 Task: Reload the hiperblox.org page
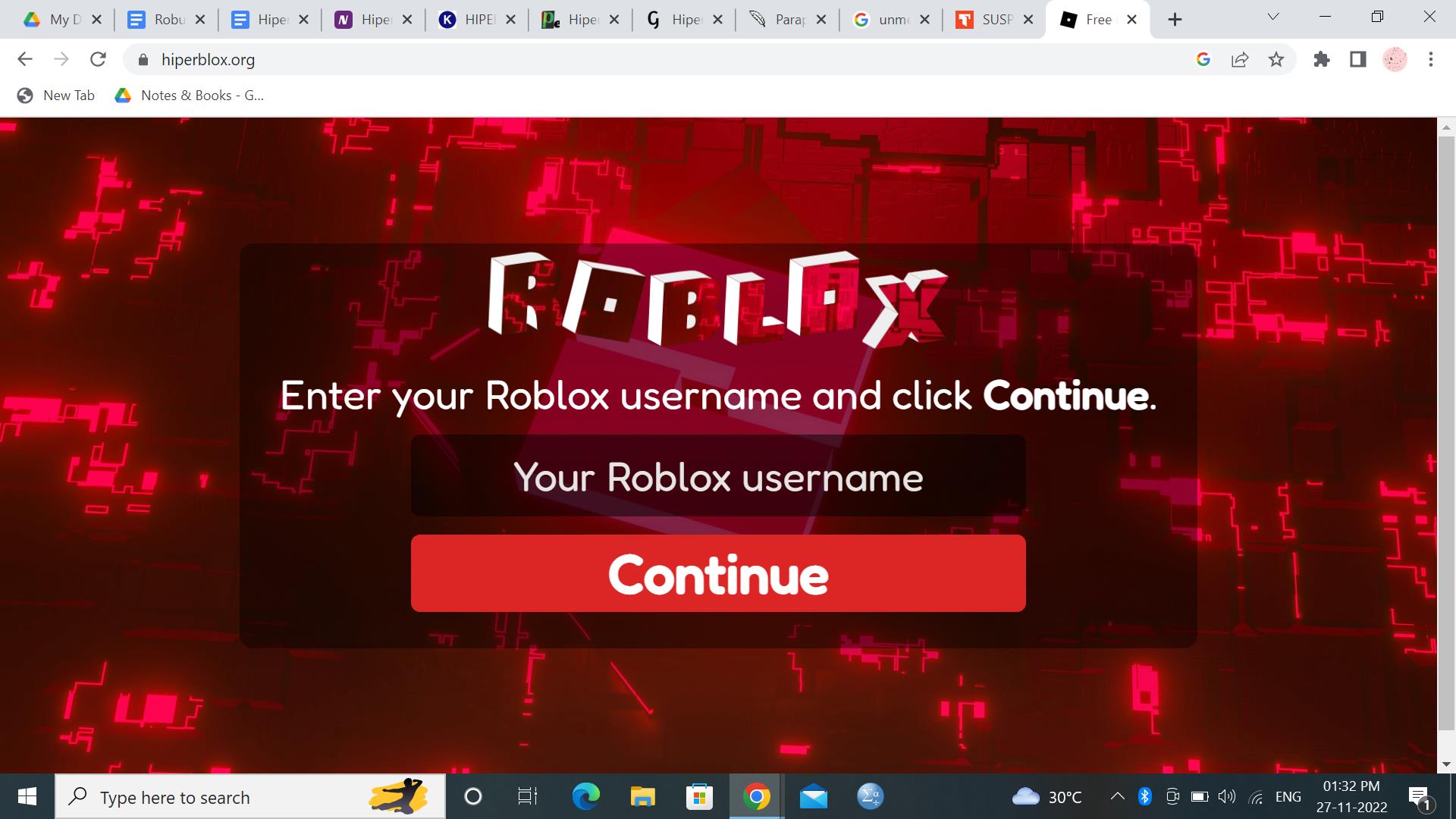tap(98, 59)
